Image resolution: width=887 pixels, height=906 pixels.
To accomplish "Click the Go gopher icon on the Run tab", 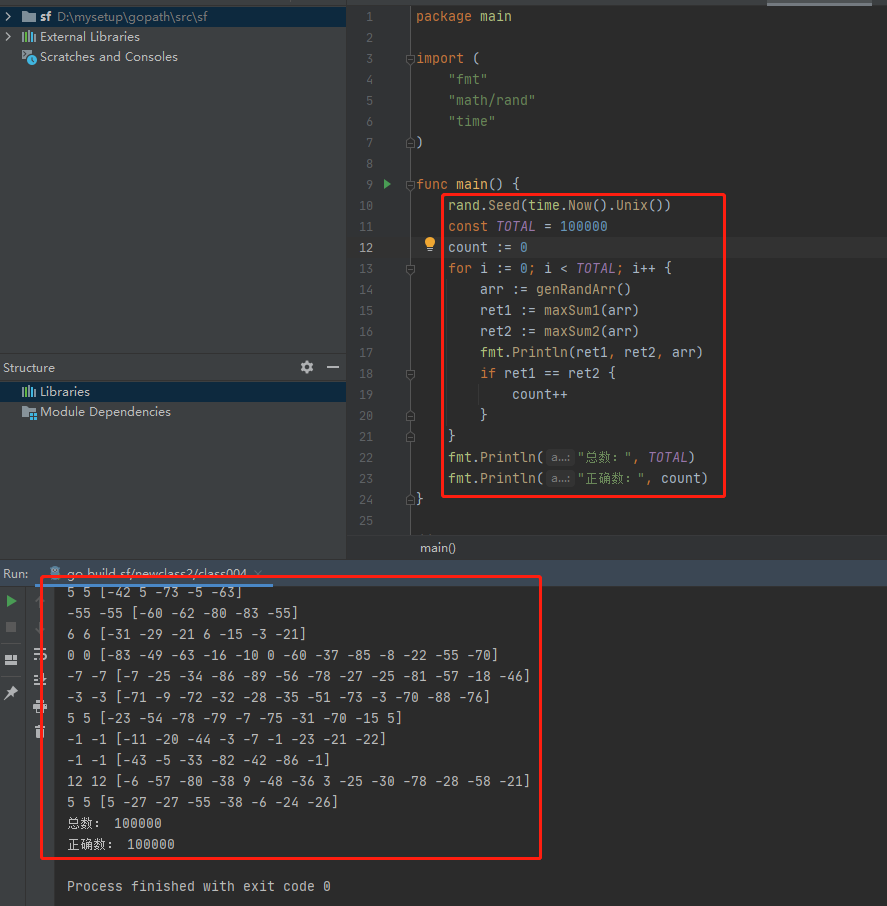I will tap(55, 573).
